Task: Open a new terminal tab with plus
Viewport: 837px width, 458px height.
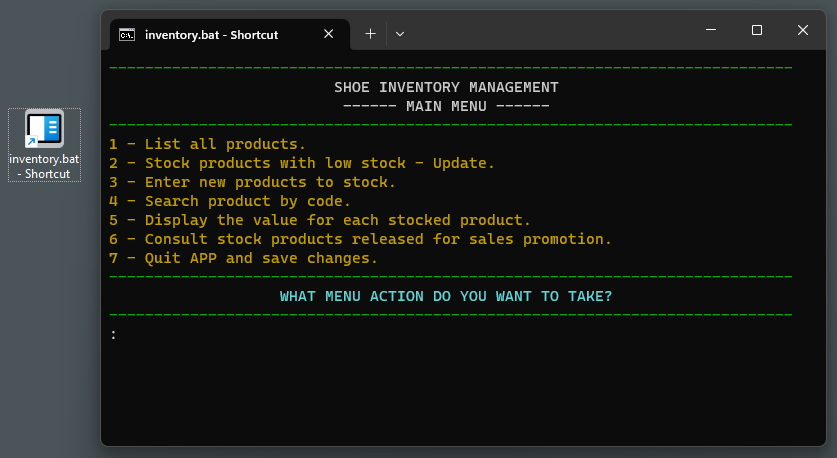Action: coord(370,34)
